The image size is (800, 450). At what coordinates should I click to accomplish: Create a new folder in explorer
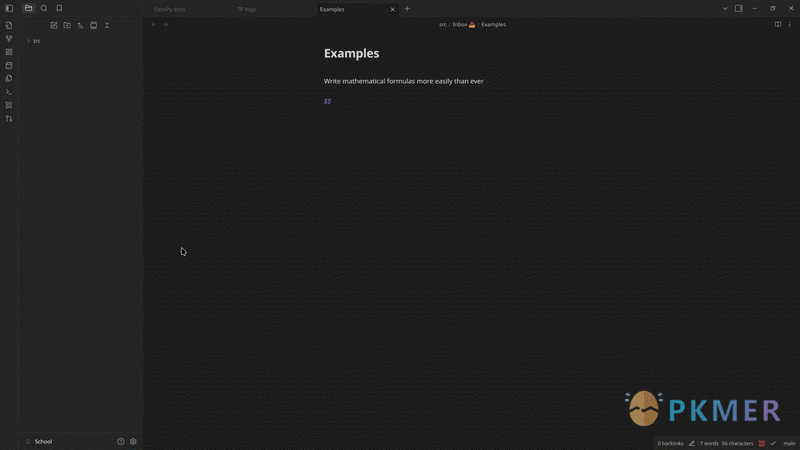click(67, 25)
